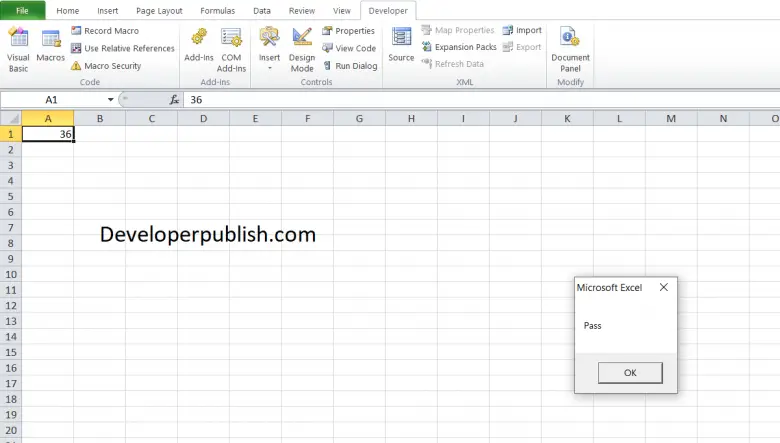Viewport: 780px width, 443px height.
Task: Open the Add-Ins manager
Action: [199, 48]
